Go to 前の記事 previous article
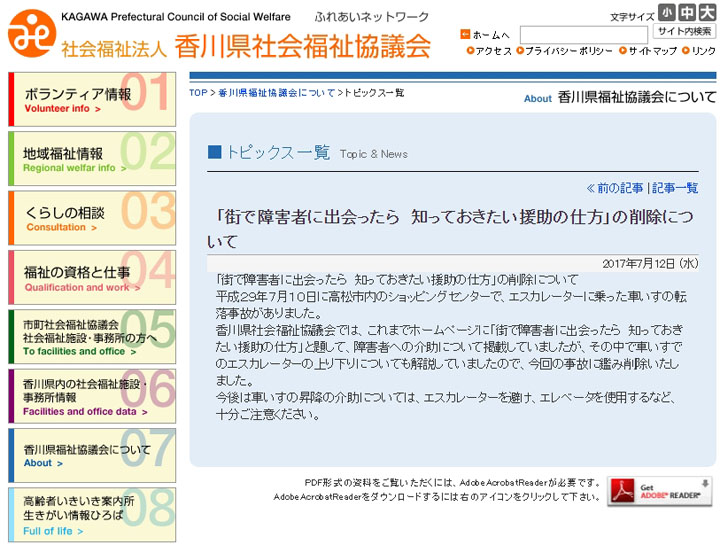 pos(615,188)
